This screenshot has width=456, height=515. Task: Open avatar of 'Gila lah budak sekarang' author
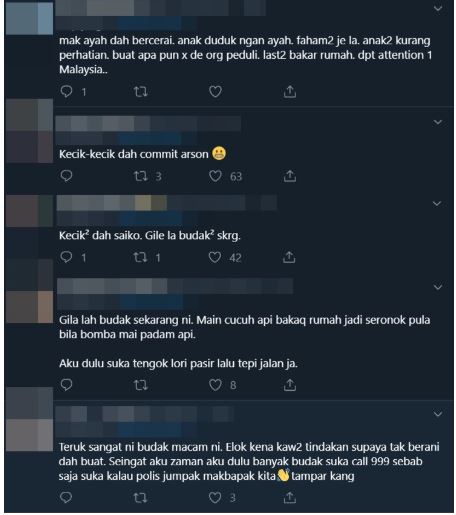(29, 307)
